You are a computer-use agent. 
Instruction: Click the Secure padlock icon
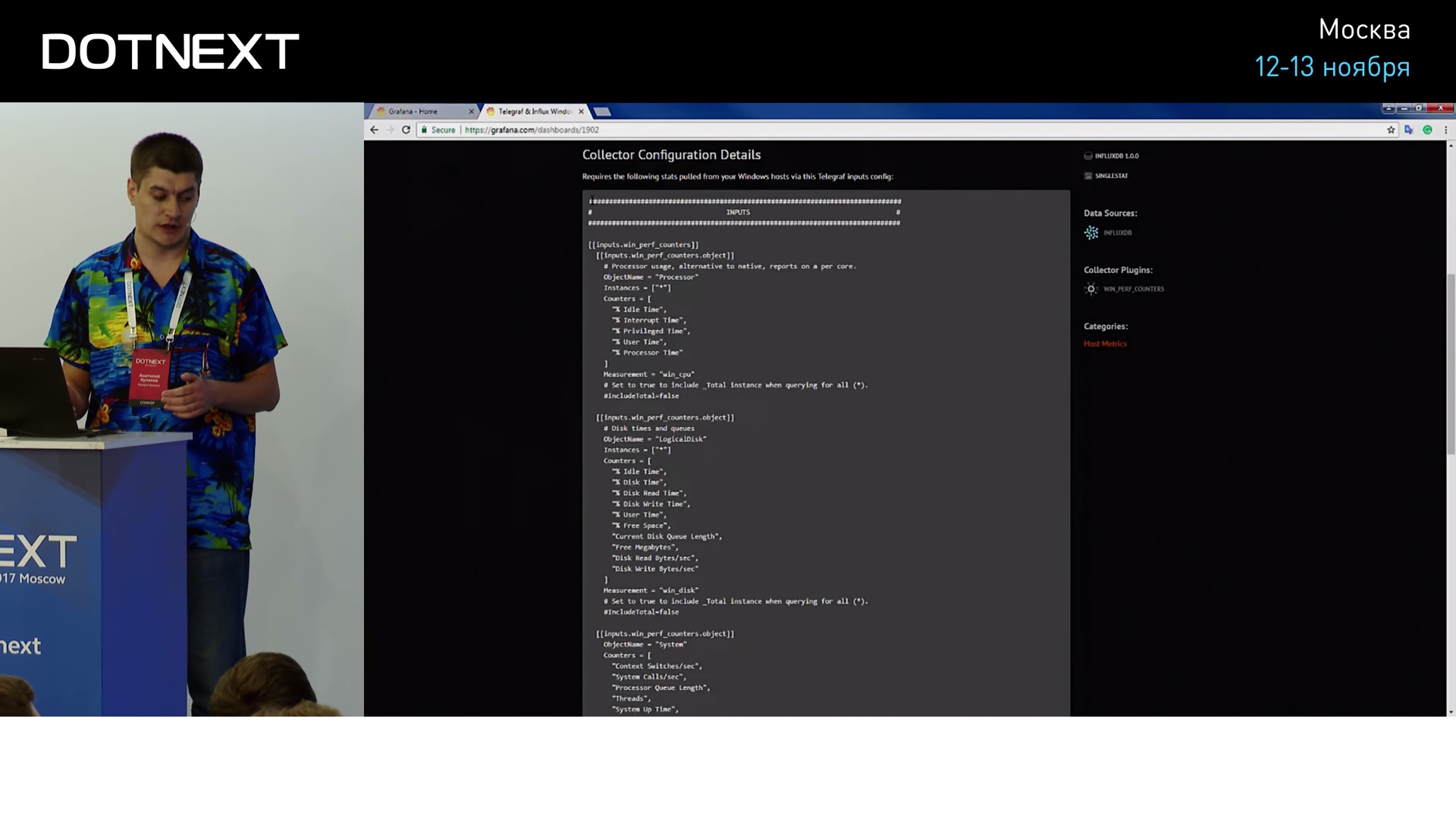[425, 130]
